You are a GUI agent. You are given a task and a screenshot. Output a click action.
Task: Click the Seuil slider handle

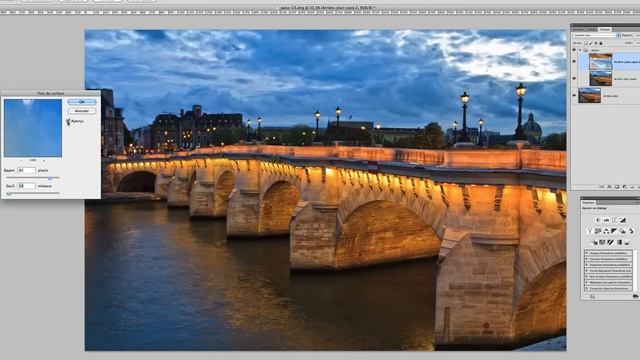point(9,193)
